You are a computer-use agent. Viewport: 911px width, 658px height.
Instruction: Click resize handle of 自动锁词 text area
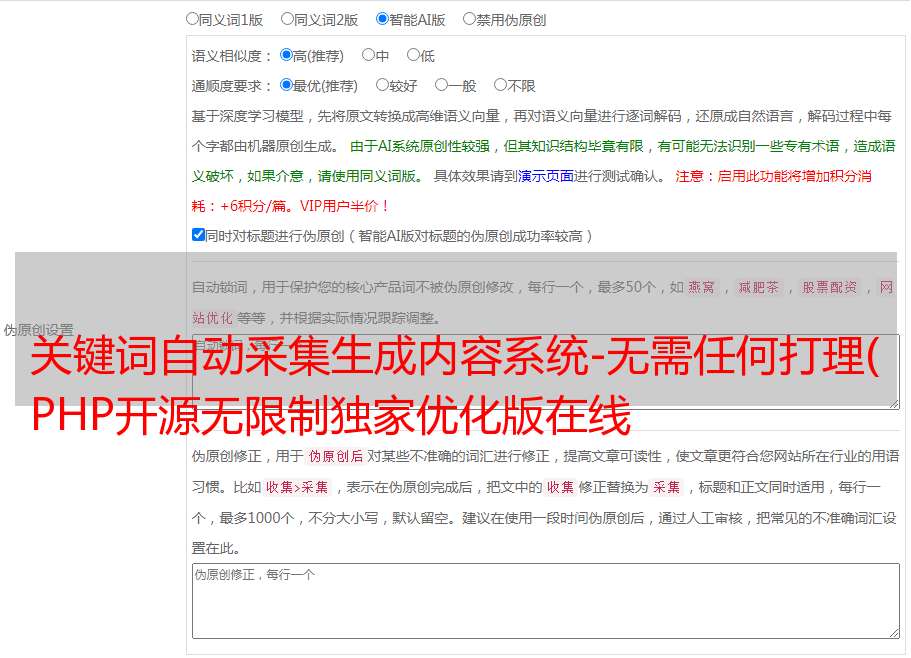coord(893,402)
